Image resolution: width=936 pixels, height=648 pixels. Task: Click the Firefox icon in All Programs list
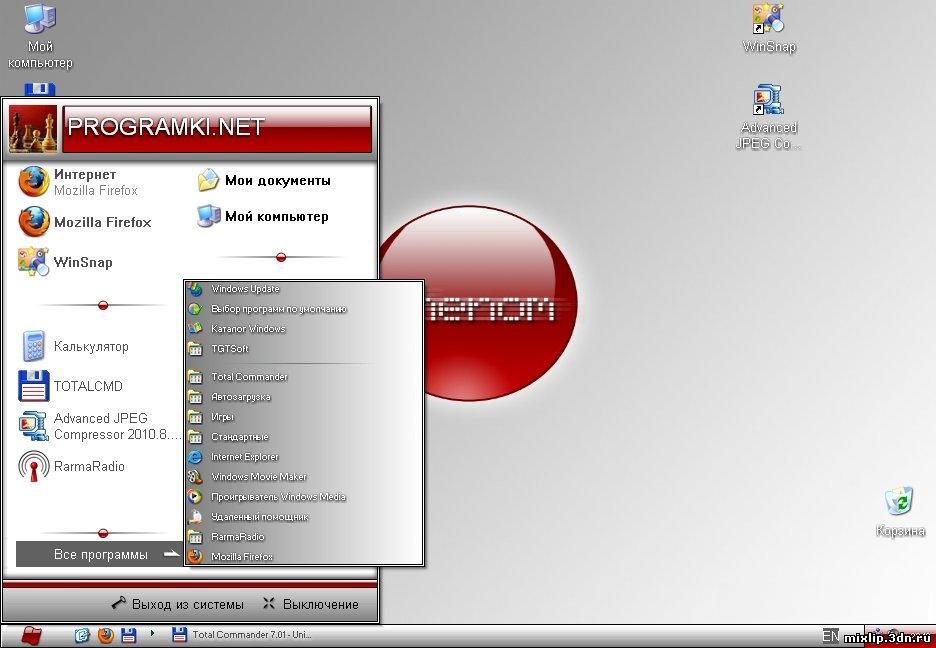[195, 557]
